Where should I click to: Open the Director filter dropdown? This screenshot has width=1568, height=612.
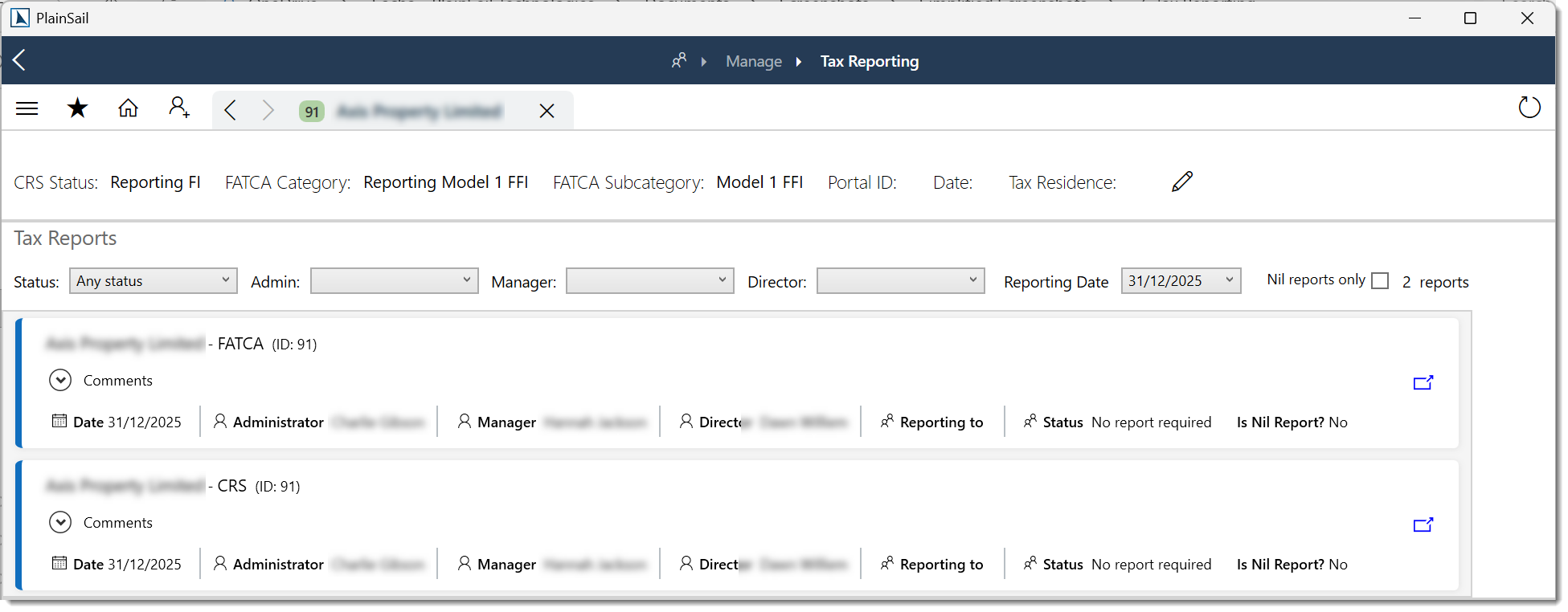point(900,281)
